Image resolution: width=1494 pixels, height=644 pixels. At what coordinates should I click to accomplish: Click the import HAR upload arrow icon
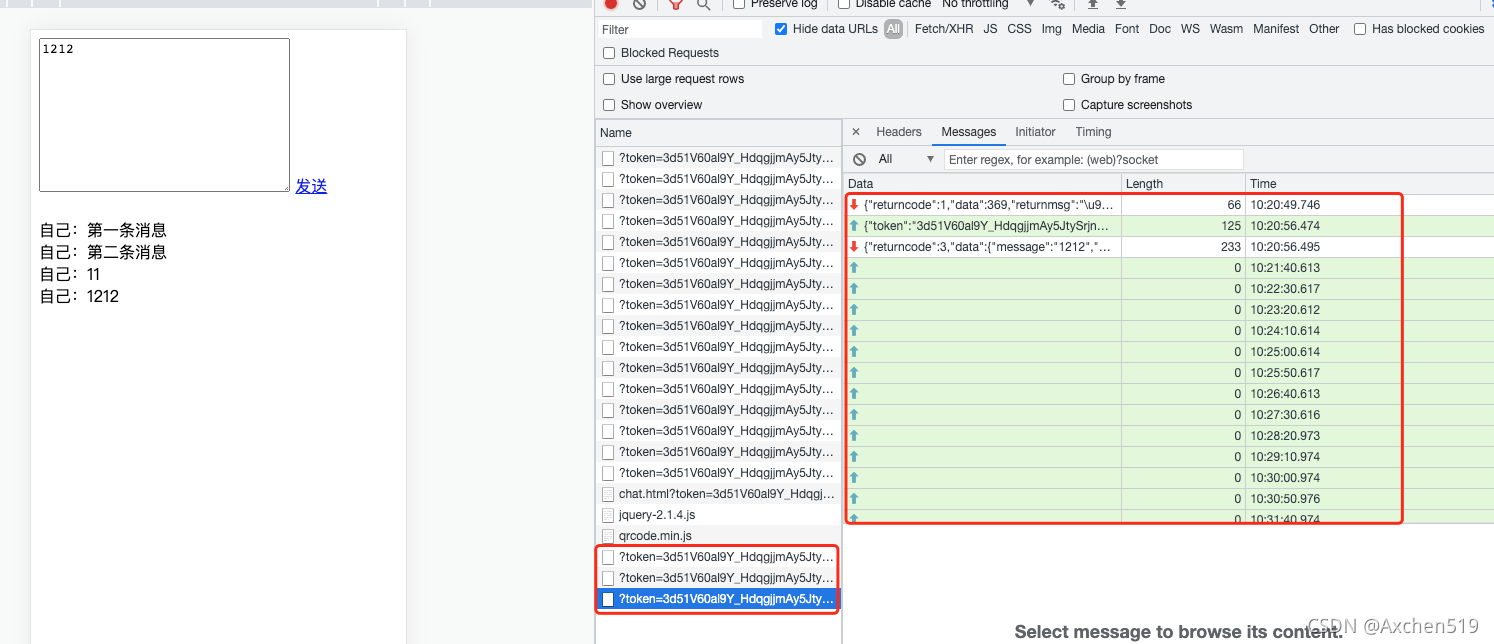[1093, 4]
